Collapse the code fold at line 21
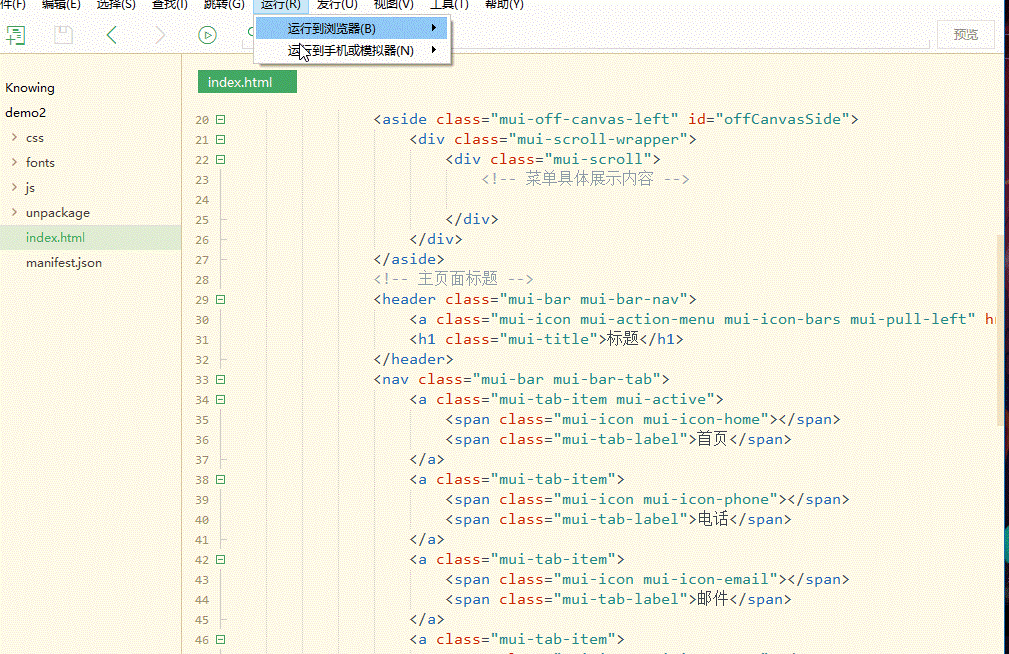1009x654 pixels. click(x=220, y=140)
